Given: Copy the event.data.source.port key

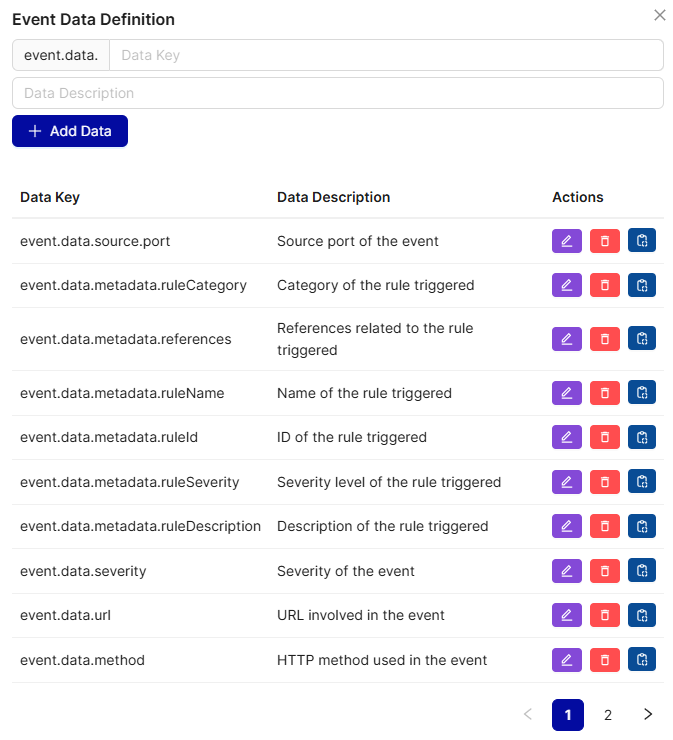Looking at the screenshot, I should 642,241.
